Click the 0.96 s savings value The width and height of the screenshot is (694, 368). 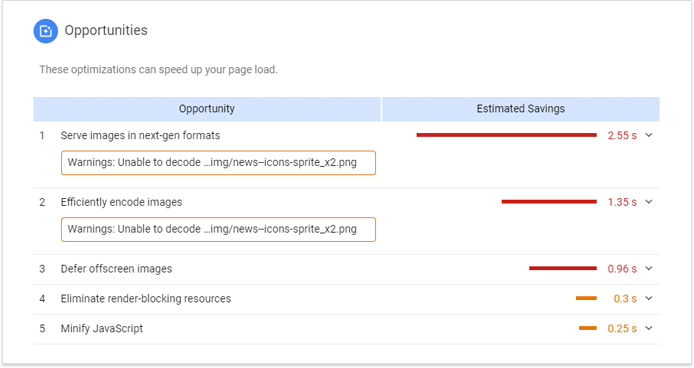[622, 269]
